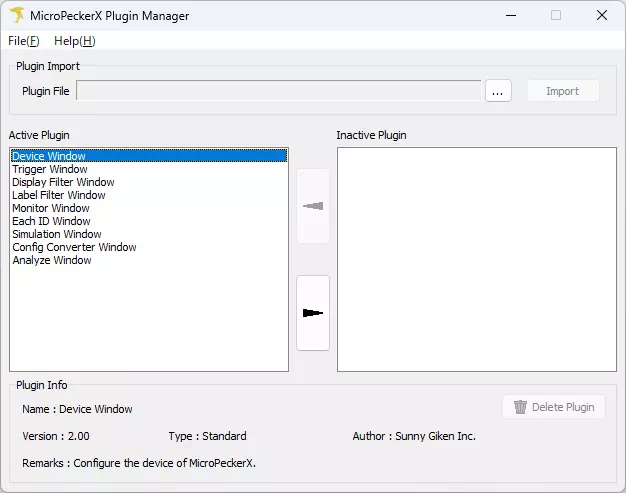This screenshot has height=493, width=626.
Task: Click inside the Inactive Plugin list box
Action: tap(477, 259)
